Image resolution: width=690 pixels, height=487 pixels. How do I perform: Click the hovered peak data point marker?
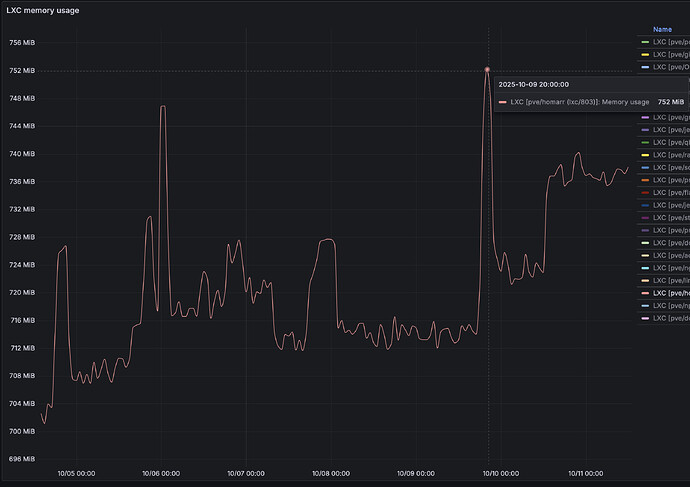point(487,70)
